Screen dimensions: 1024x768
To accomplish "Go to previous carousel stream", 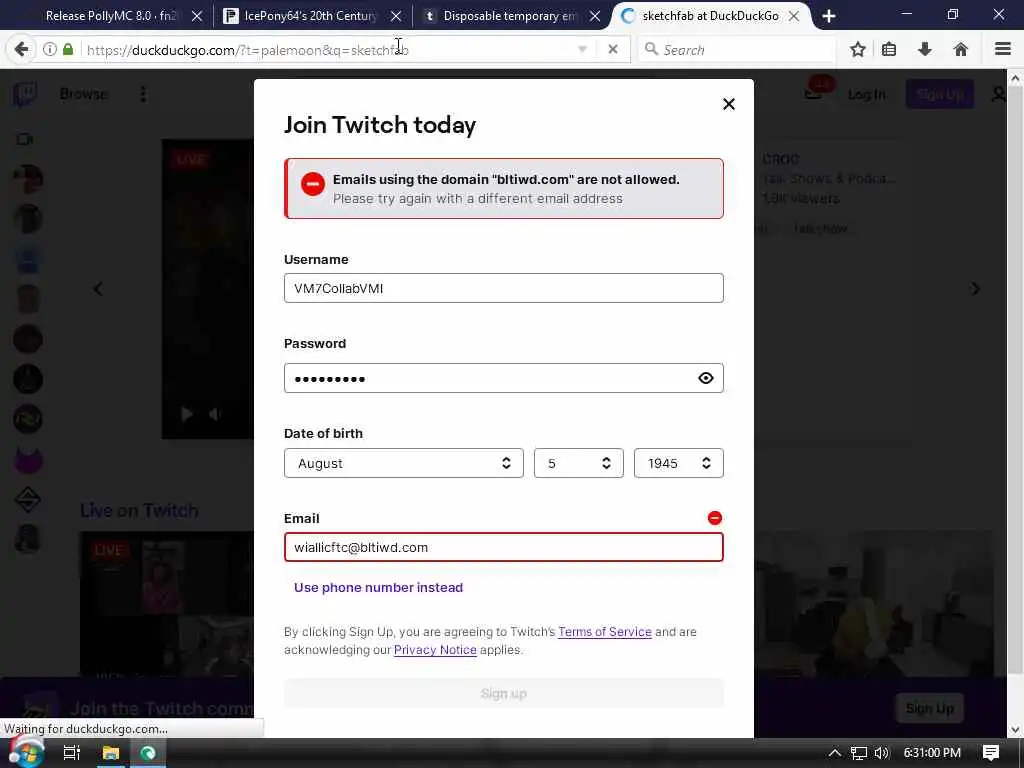I will (98, 289).
